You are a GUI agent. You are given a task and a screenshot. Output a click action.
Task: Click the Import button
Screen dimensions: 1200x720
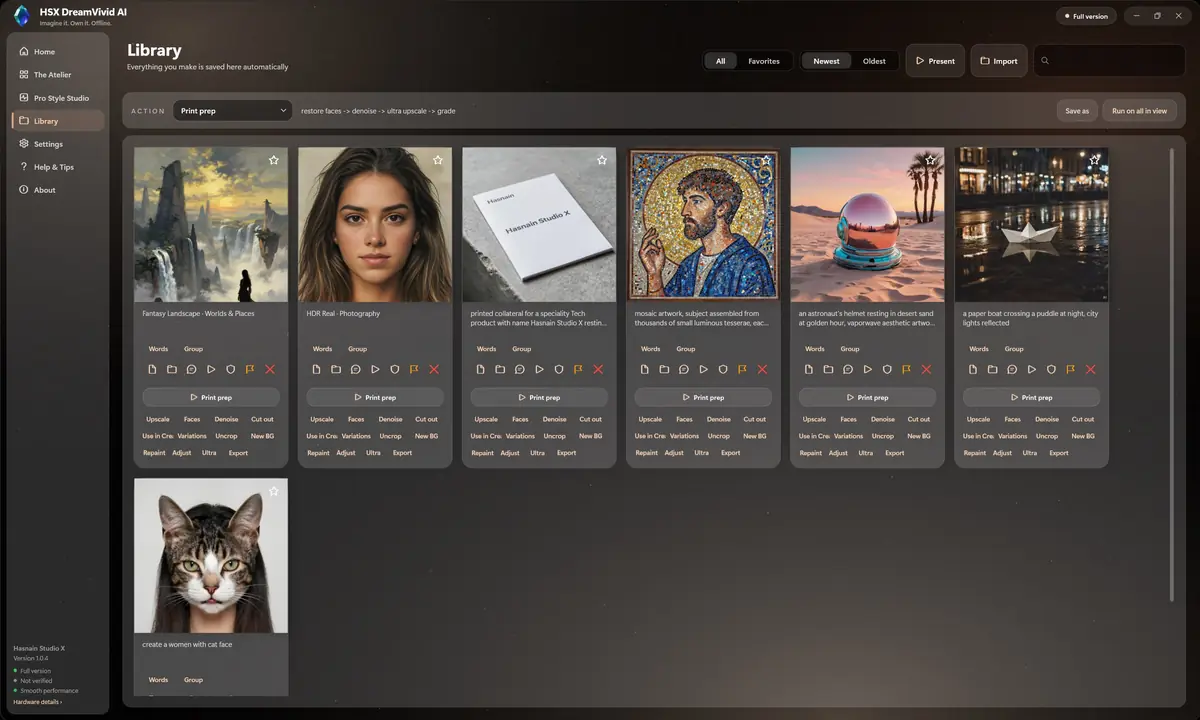click(999, 61)
